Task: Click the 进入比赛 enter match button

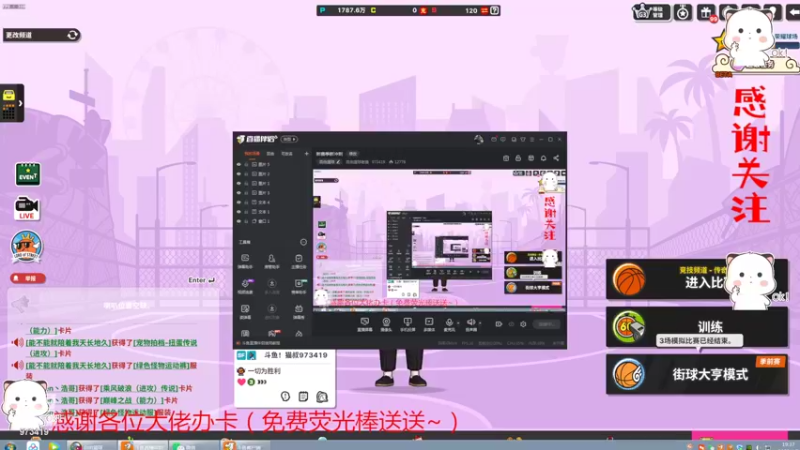Action: click(x=697, y=279)
